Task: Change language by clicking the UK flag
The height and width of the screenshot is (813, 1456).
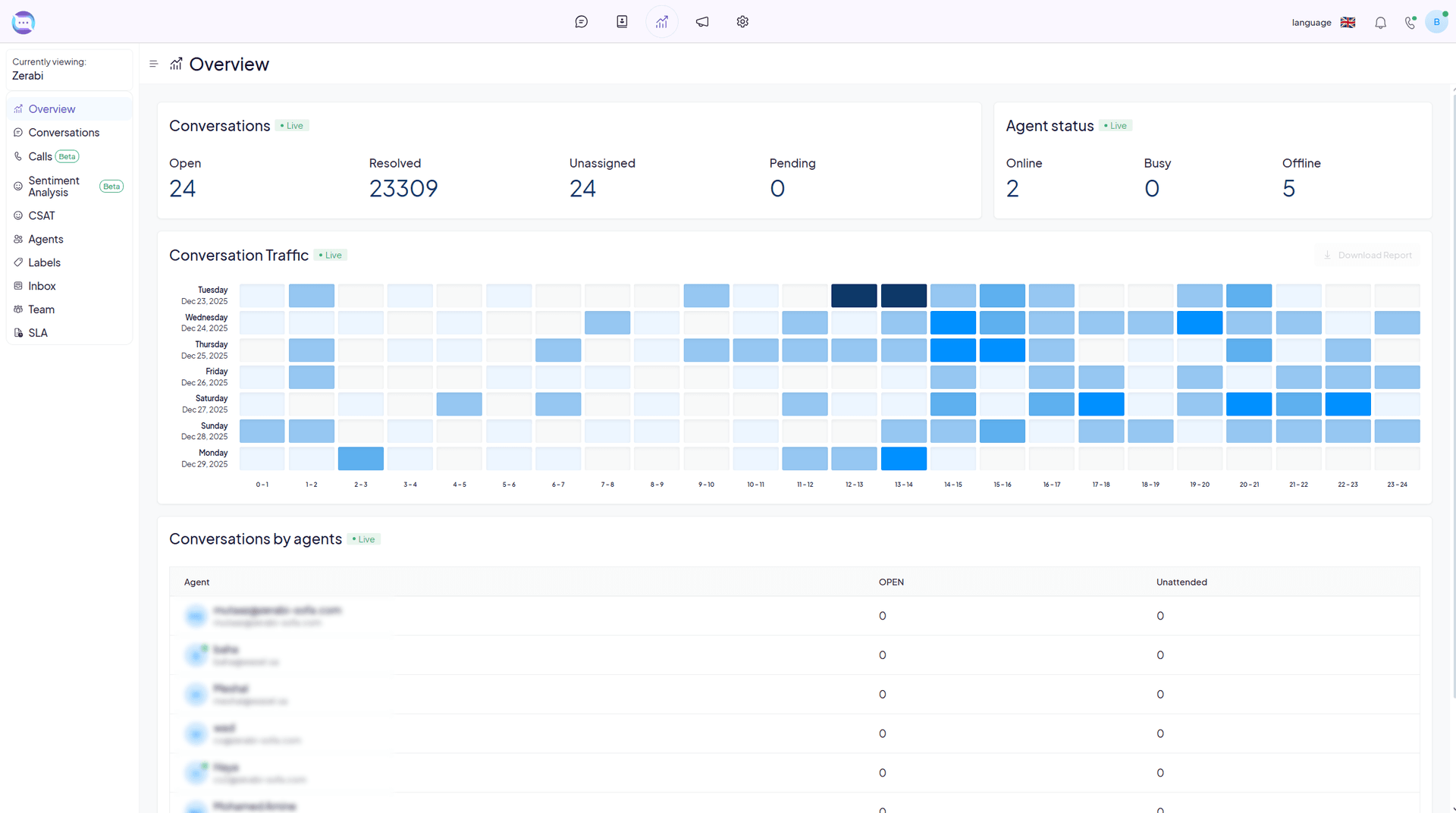Action: 1348,22
